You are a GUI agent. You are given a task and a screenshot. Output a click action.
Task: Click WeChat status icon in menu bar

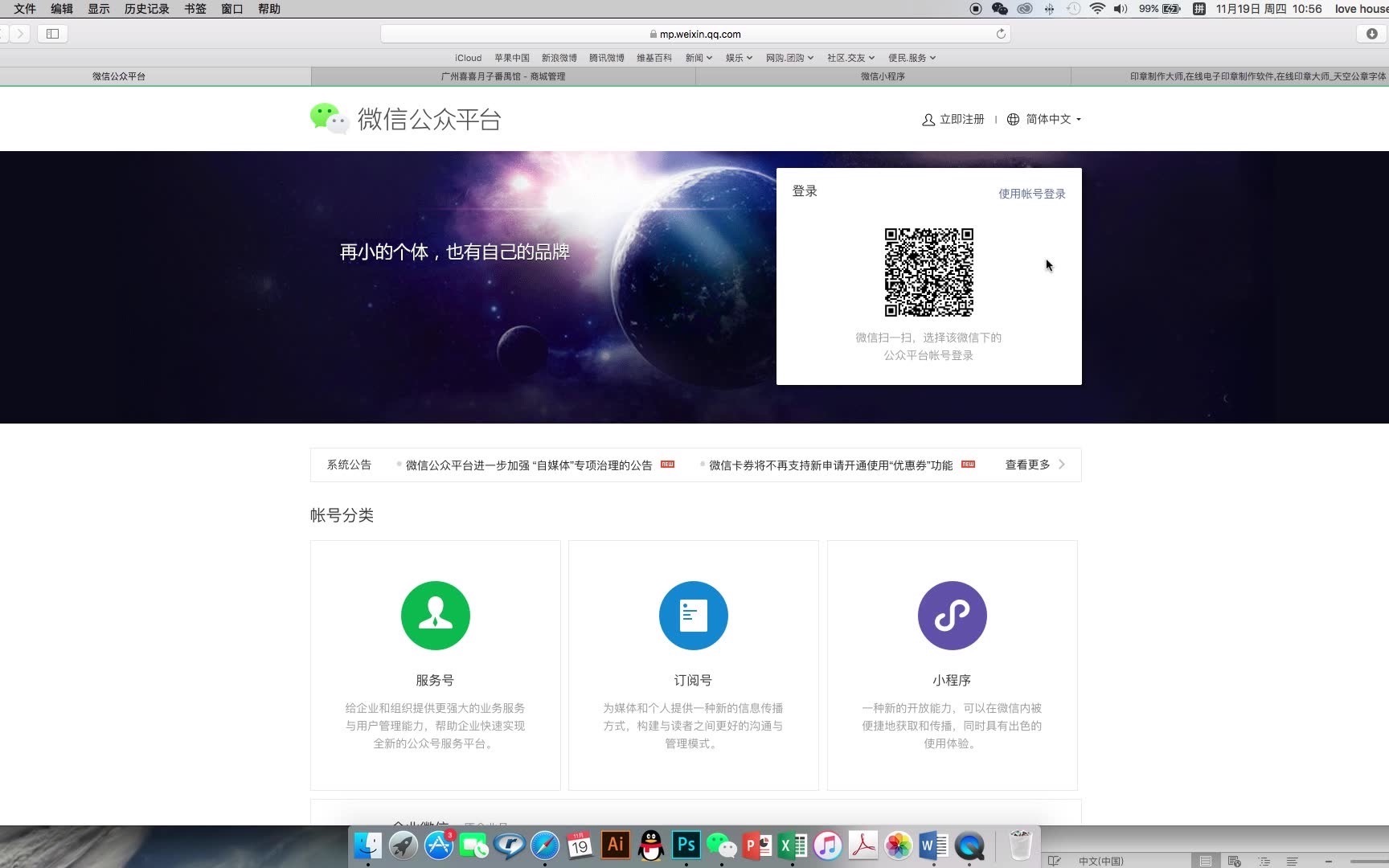click(x=1000, y=9)
